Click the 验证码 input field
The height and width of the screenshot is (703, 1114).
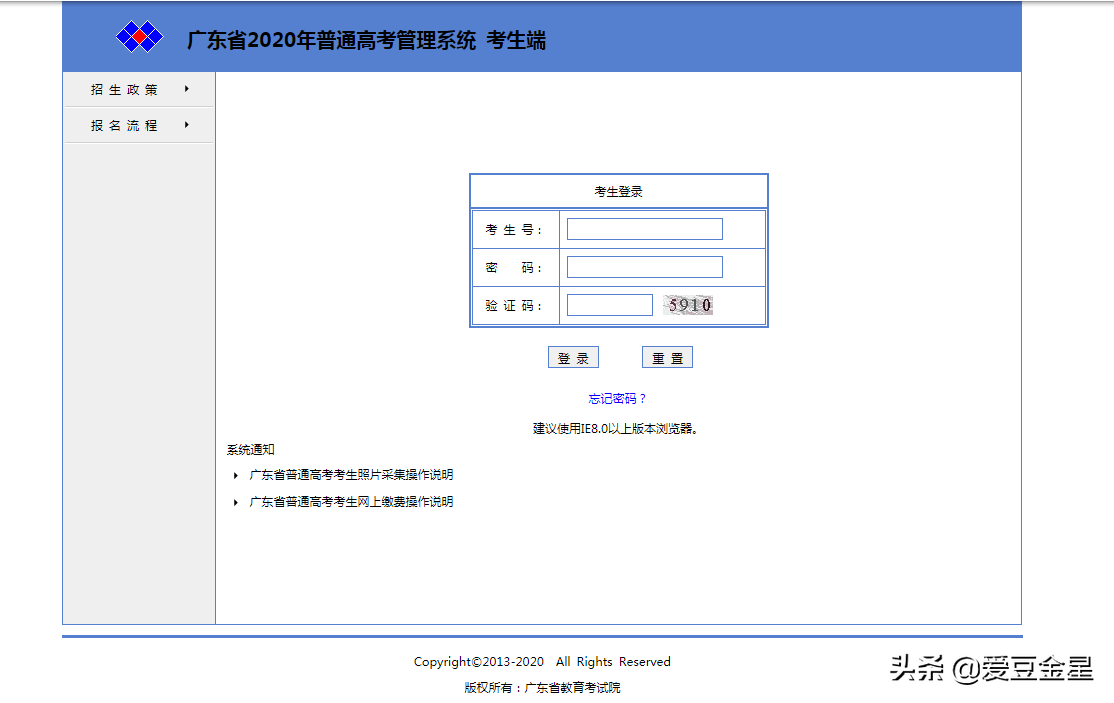(x=609, y=304)
